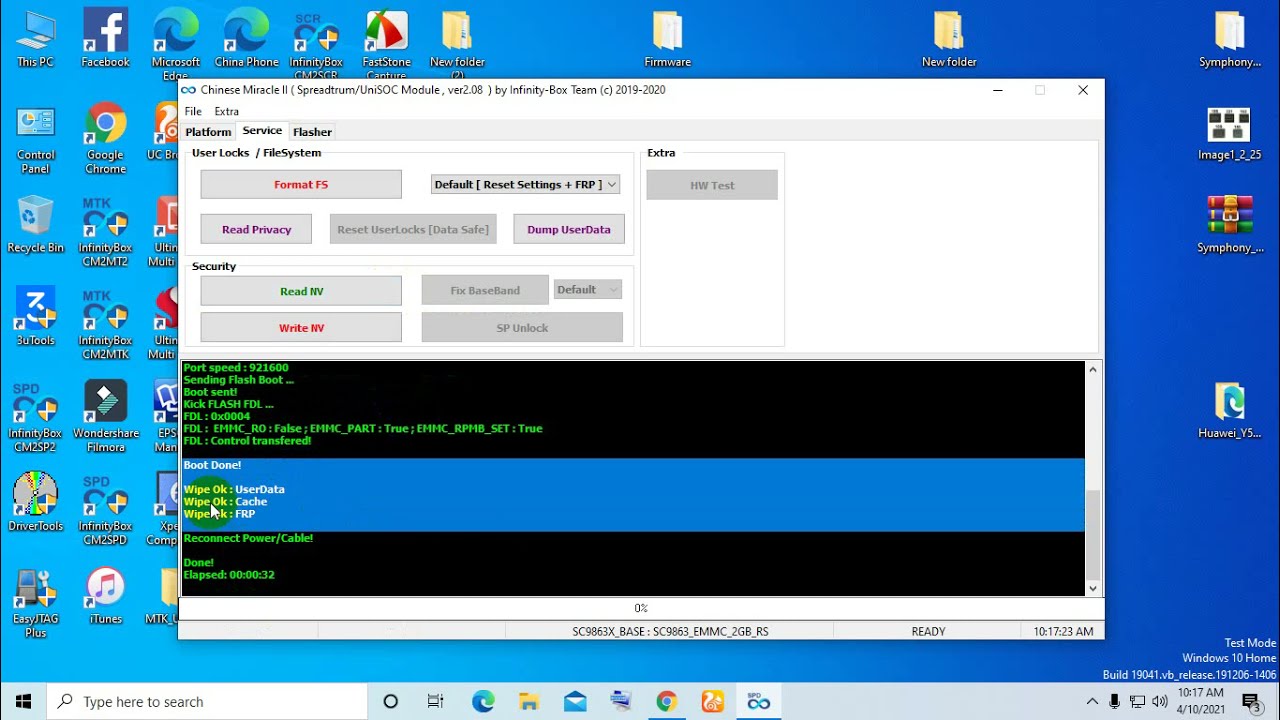Click log scrollbar up arrow
1280x720 pixels.
[x=1093, y=370]
